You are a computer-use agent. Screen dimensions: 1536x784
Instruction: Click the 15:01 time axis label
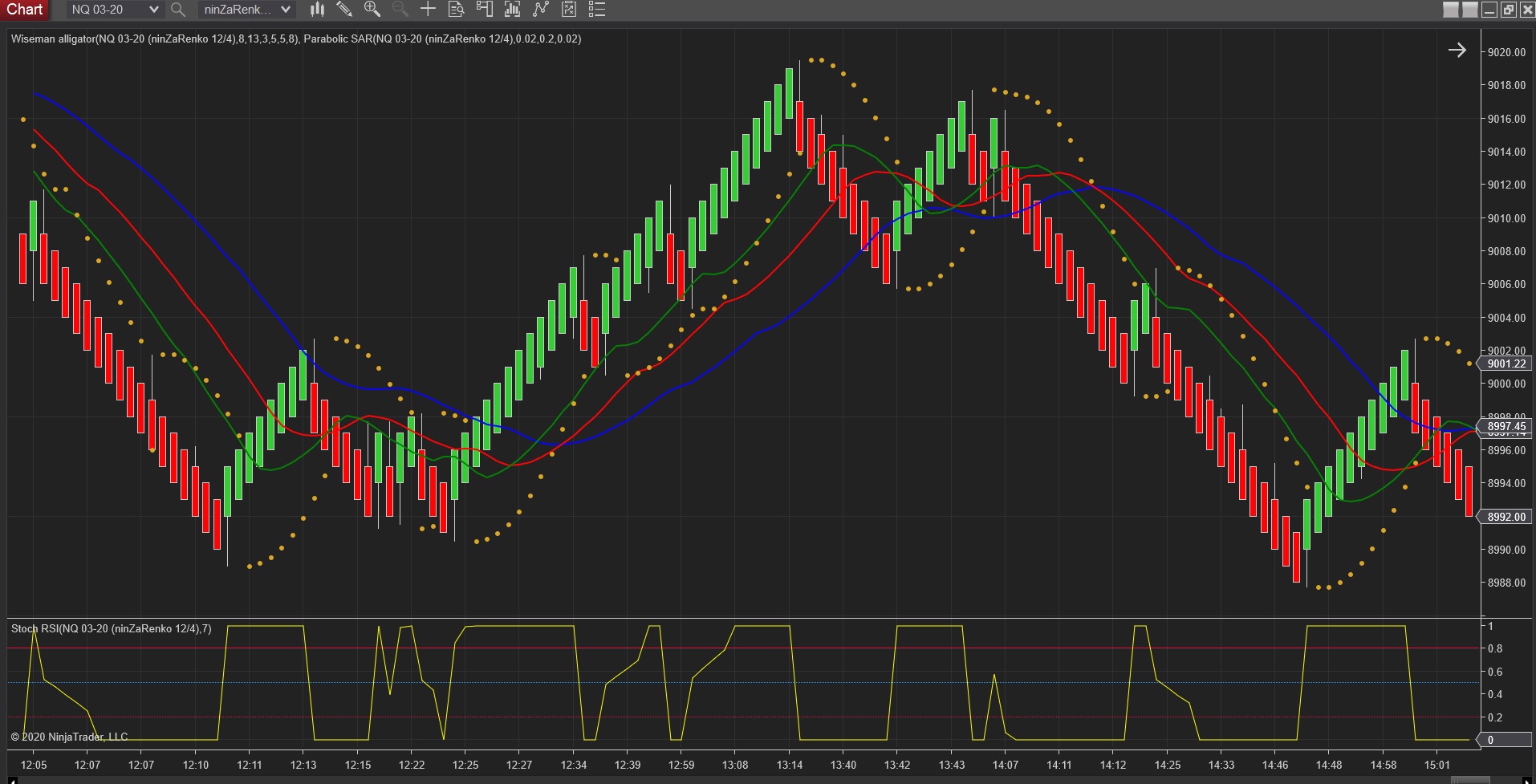1437,765
